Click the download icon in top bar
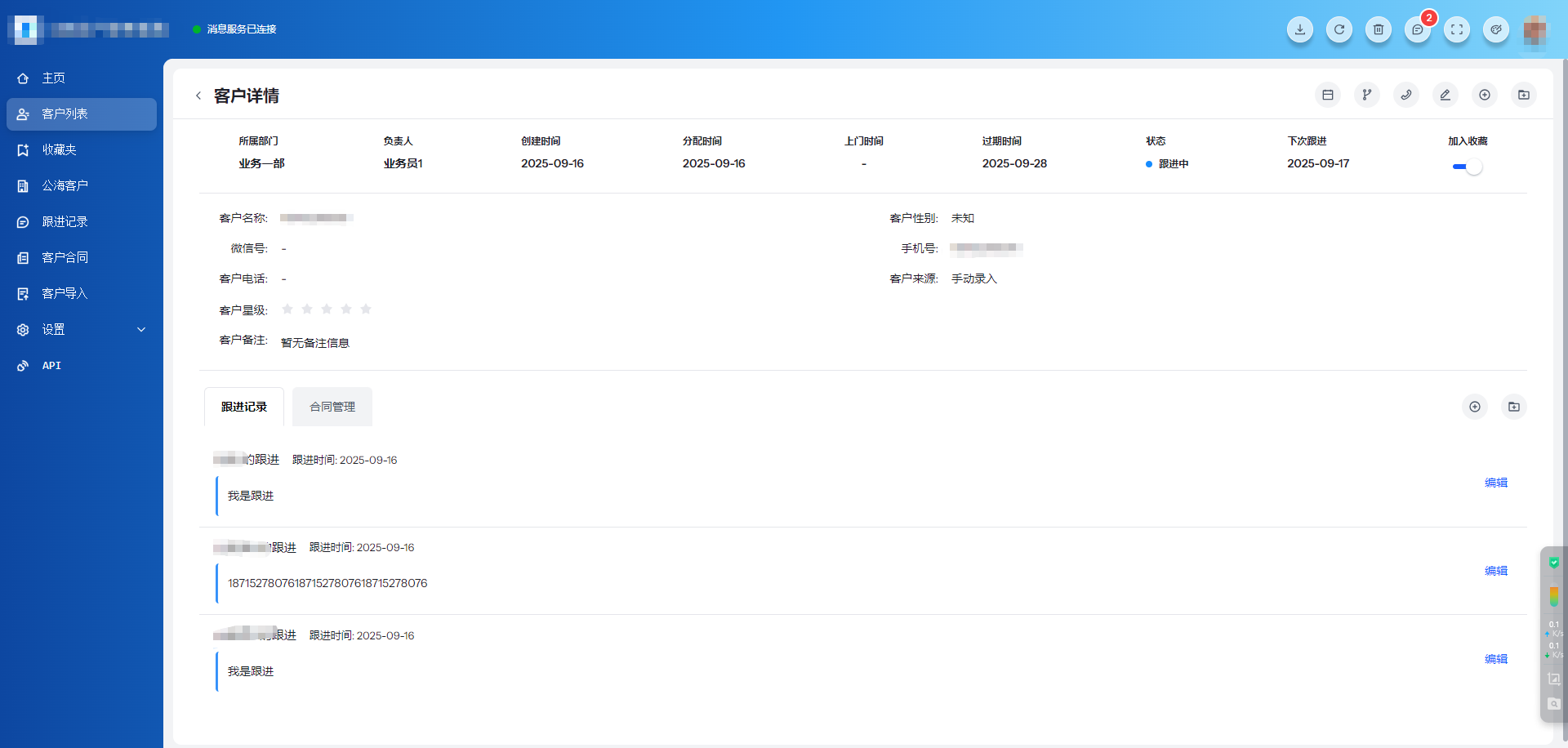1568x748 pixels. click(1300, 29)
